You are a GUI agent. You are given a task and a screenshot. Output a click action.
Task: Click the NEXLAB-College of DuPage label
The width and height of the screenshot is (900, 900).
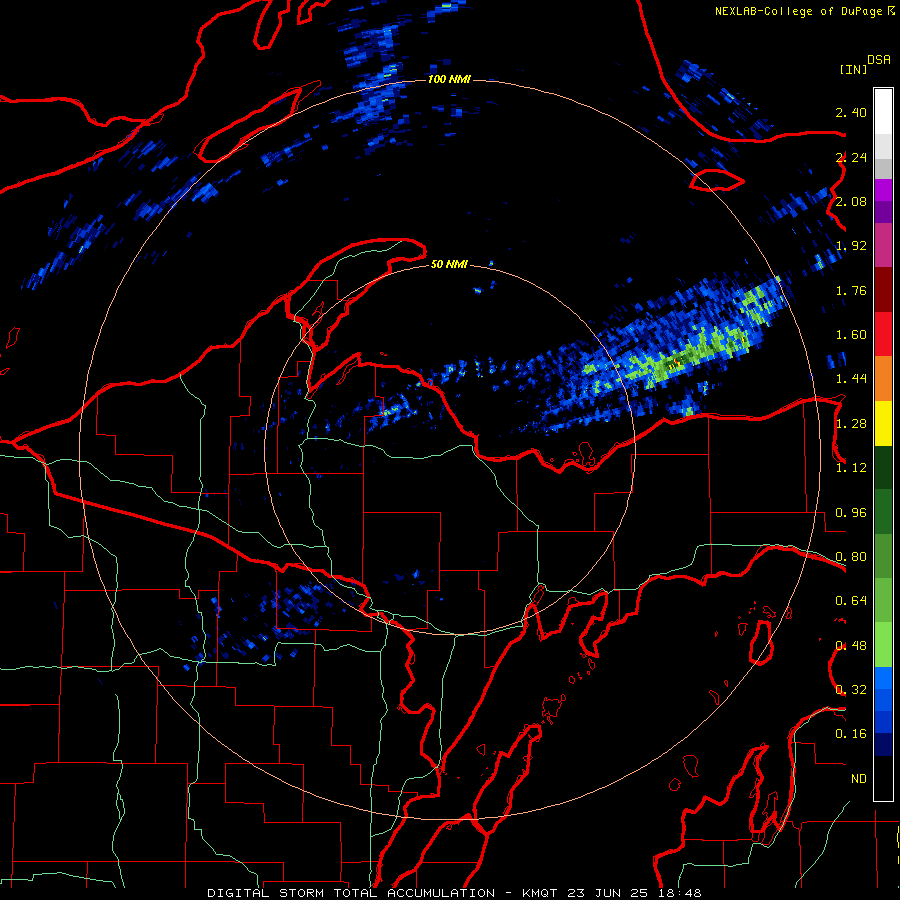pyautogui.click(x=798, y=11)
